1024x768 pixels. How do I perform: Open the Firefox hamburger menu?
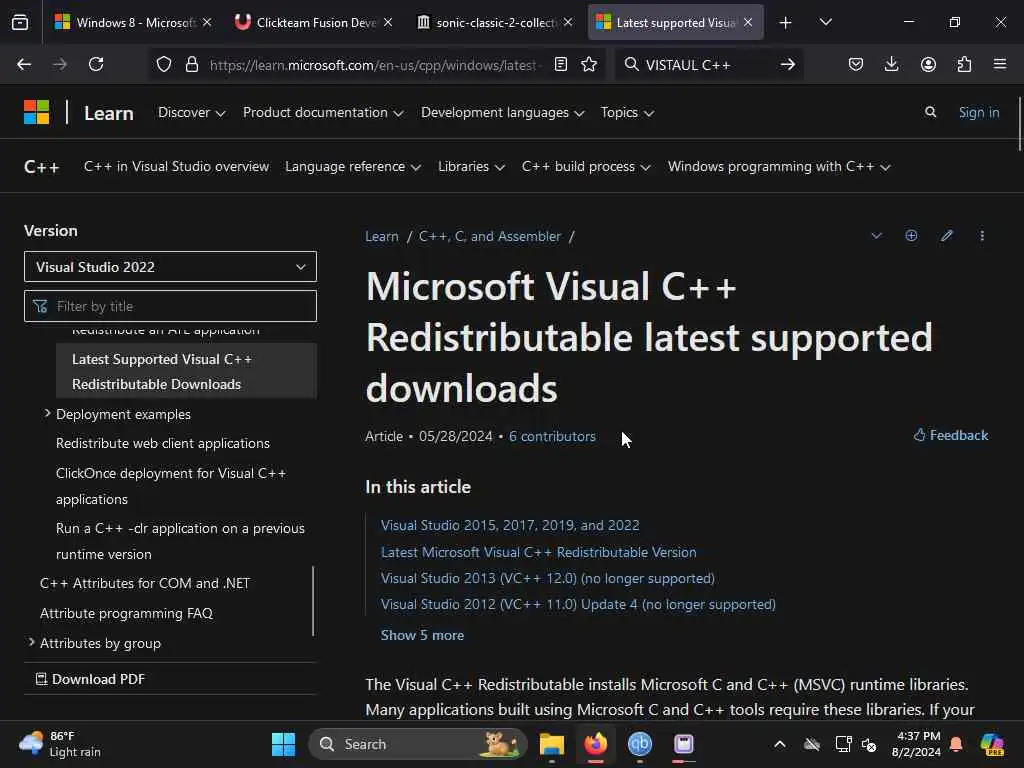coord(1000,64)
